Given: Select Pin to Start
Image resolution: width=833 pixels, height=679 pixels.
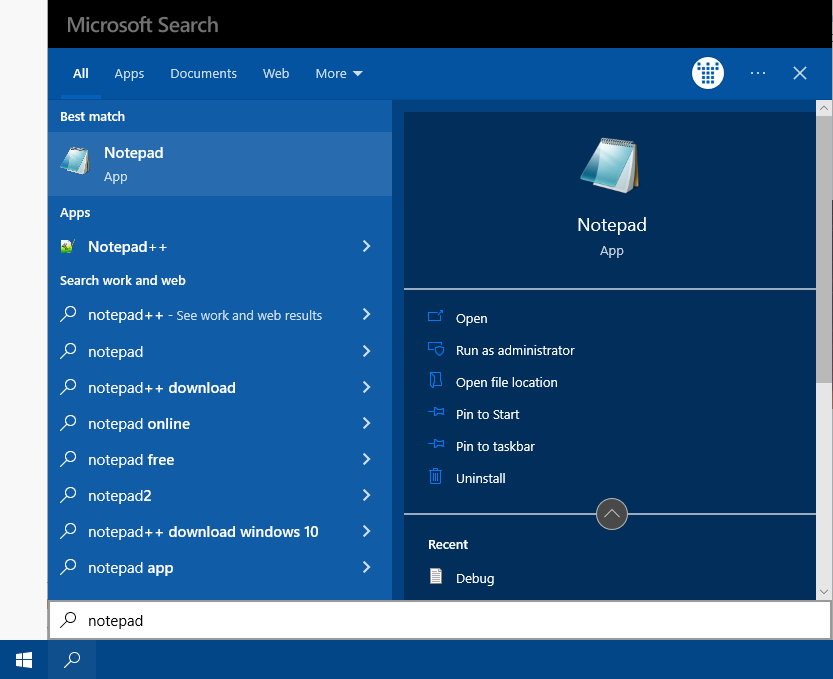Looking at the screenshot, I should click(487, 414).
